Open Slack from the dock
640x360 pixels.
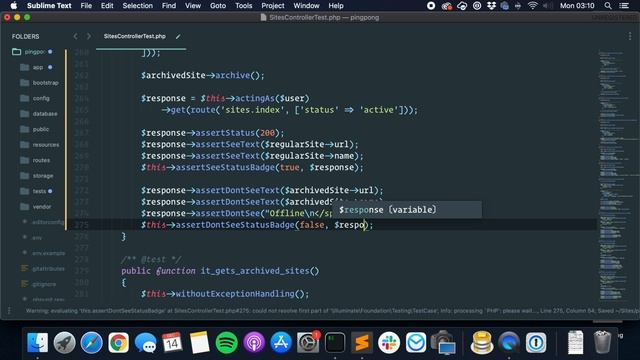(389, 342)
